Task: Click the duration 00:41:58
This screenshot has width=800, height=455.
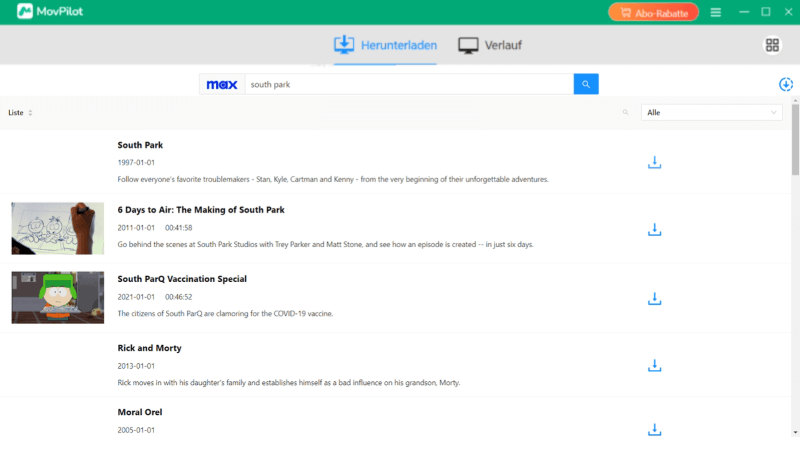Action: pyautogui.click(x=179, y=228)
